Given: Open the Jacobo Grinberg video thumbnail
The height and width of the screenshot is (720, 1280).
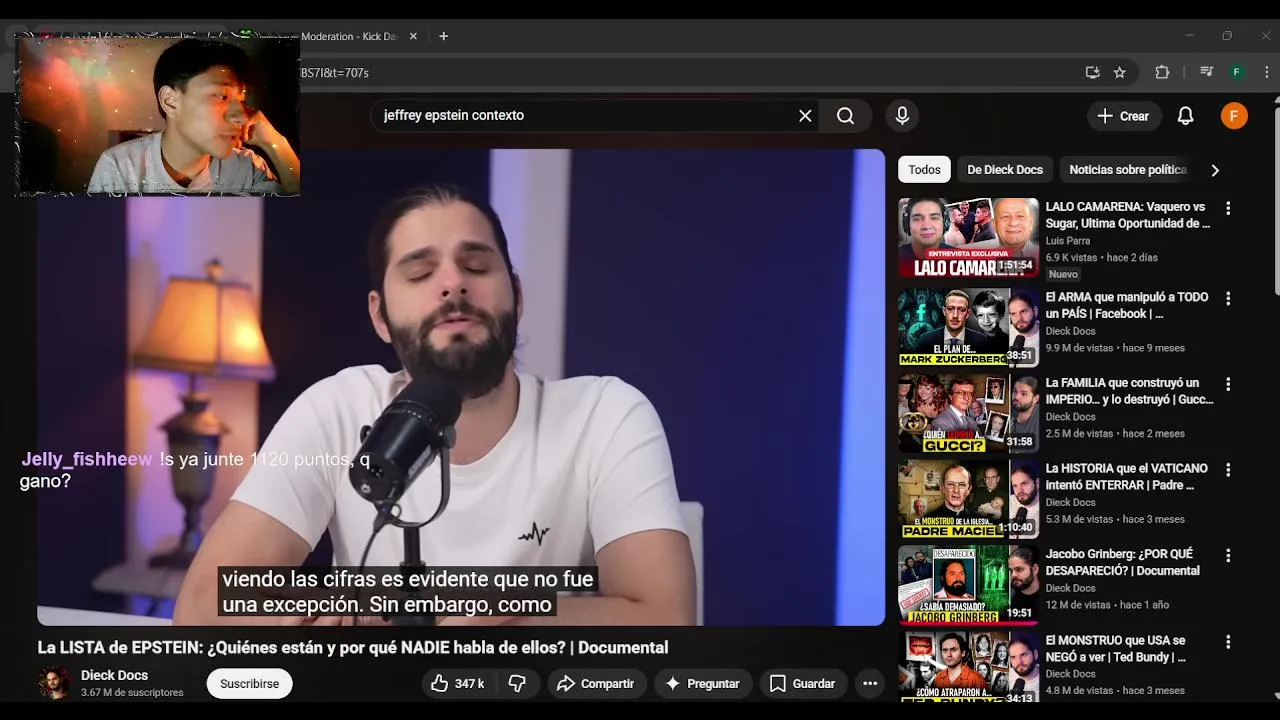Looking at the screenshot, I should 968,585.
